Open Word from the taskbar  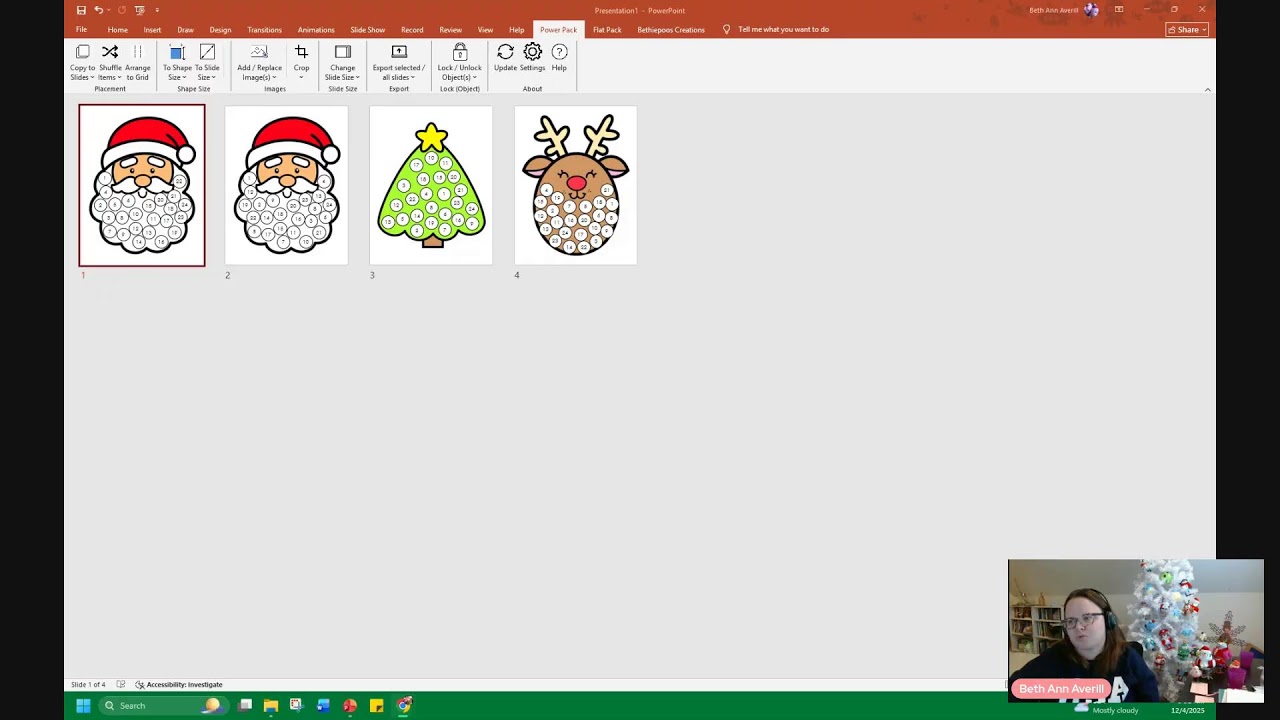point(323,706)
